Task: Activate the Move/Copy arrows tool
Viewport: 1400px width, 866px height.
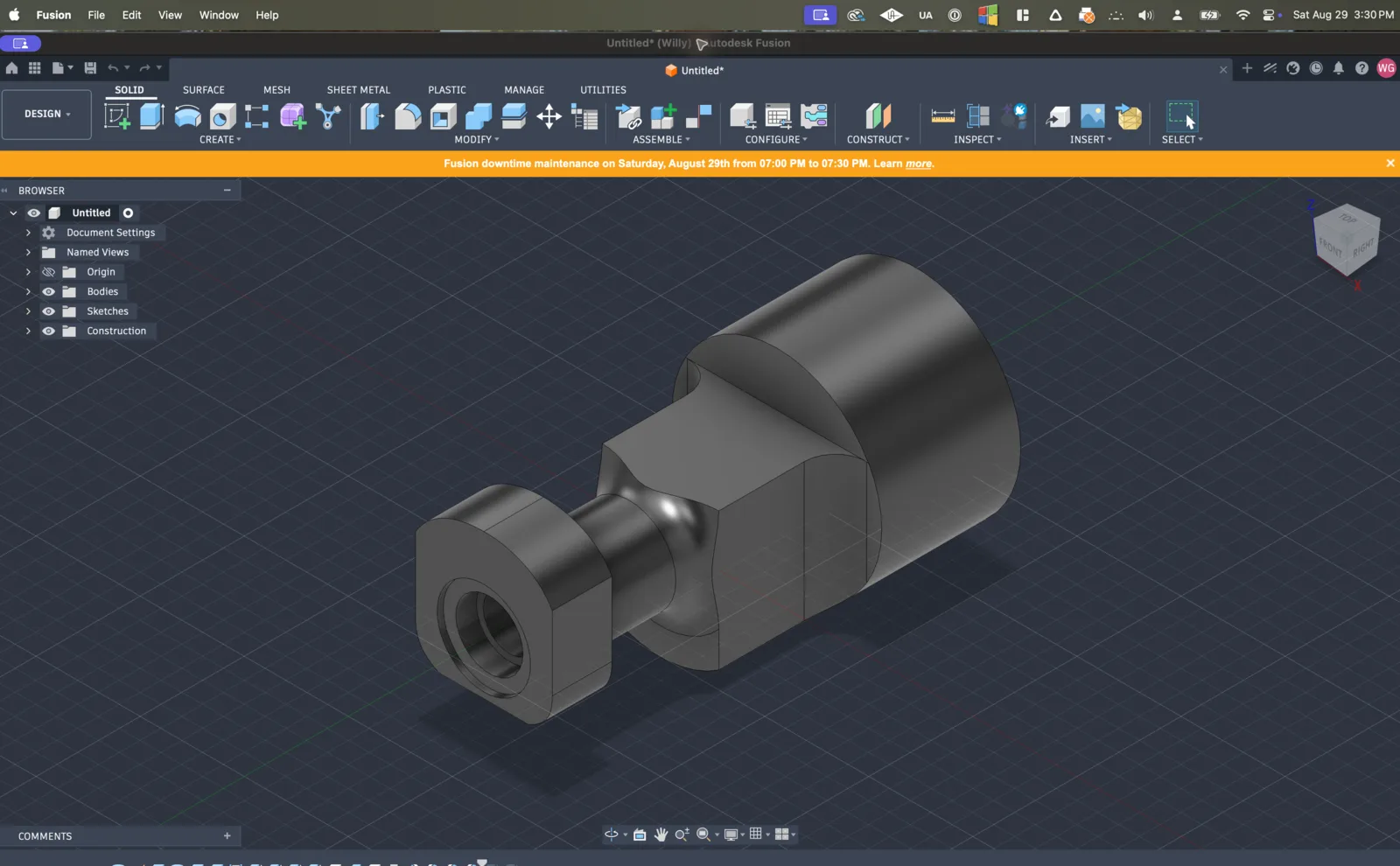Action: 549,115
